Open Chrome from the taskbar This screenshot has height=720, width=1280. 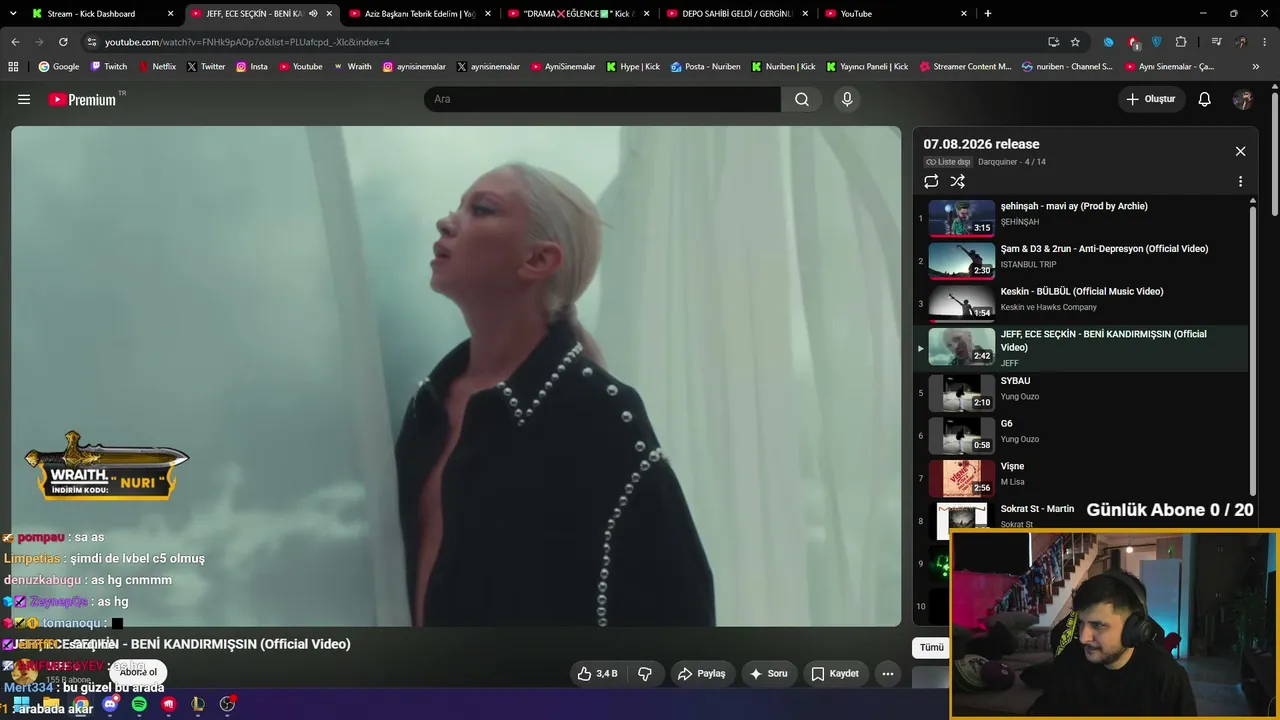pyautogui.click(x=81, y=704)
